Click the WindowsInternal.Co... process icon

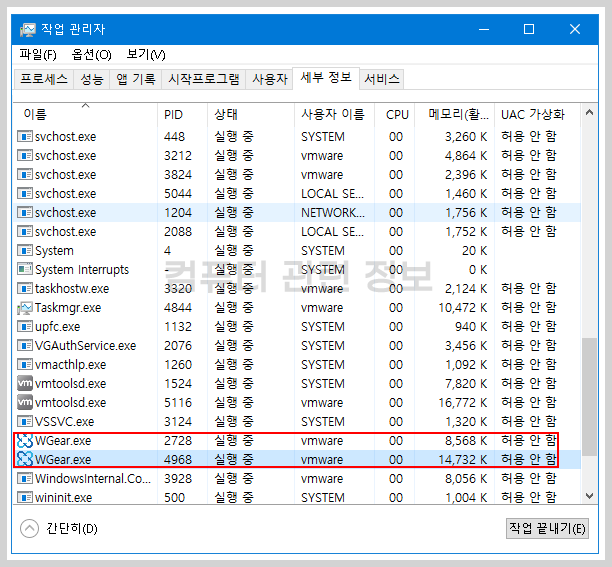(25, 478)
